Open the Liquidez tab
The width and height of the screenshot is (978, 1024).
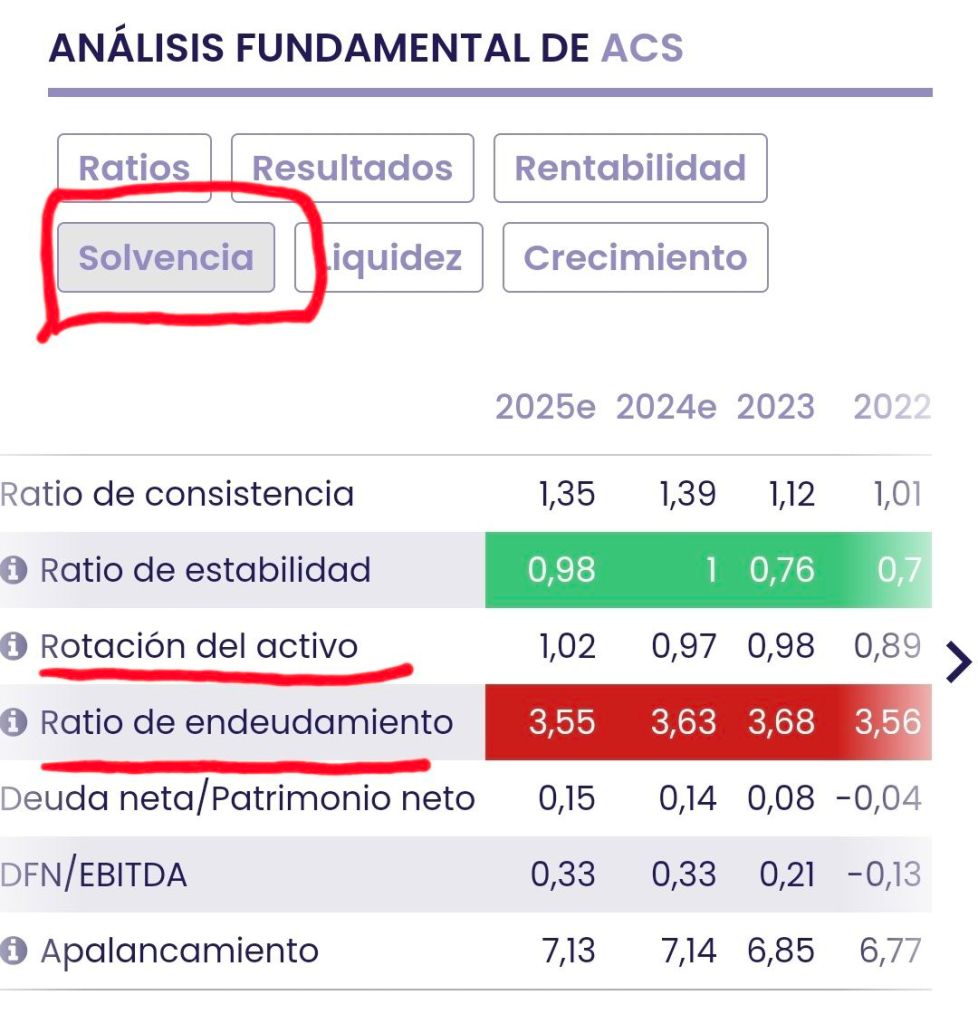coord(390,258)
